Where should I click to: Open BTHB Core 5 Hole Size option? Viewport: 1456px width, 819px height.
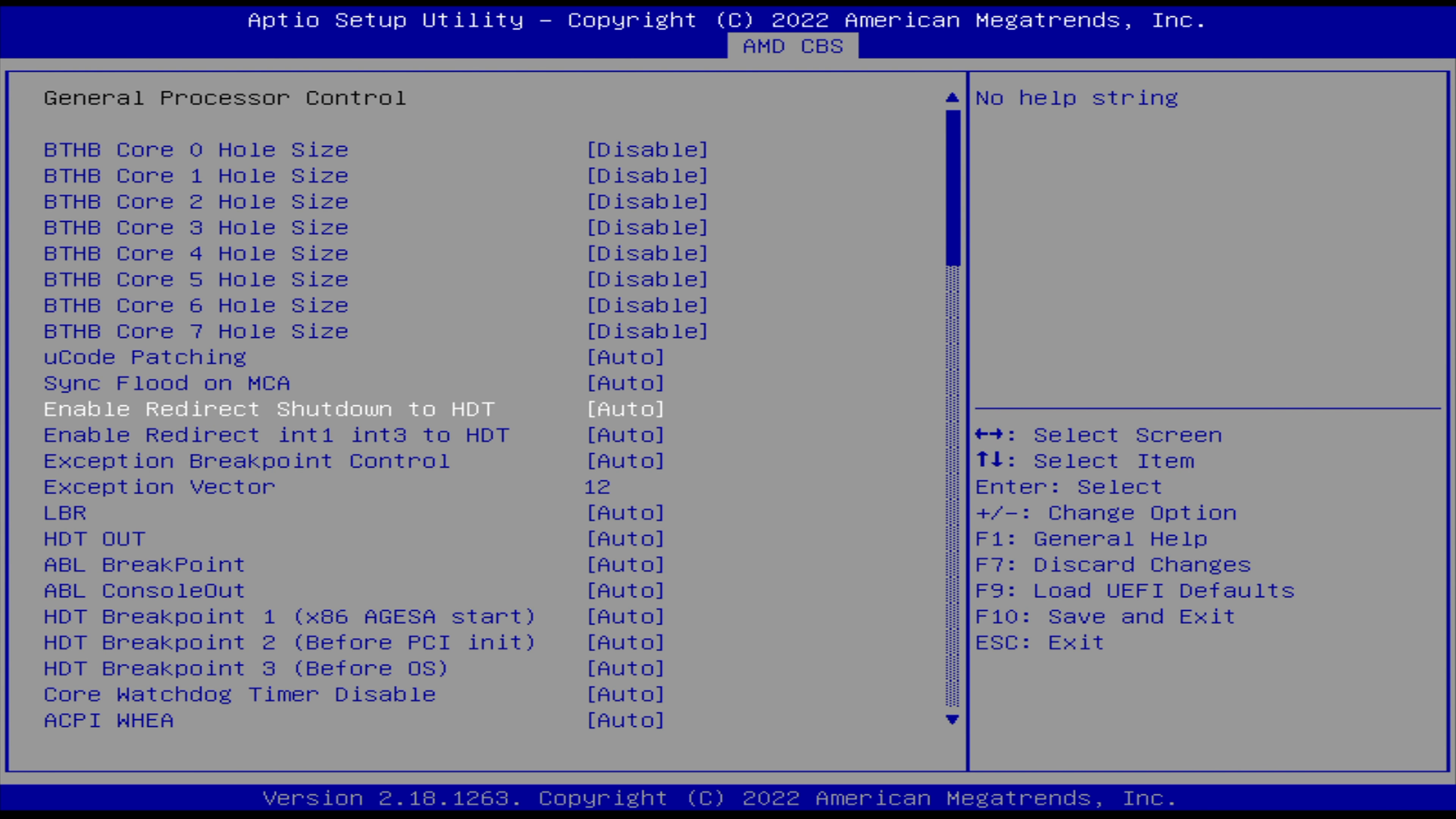coord(647,280)
